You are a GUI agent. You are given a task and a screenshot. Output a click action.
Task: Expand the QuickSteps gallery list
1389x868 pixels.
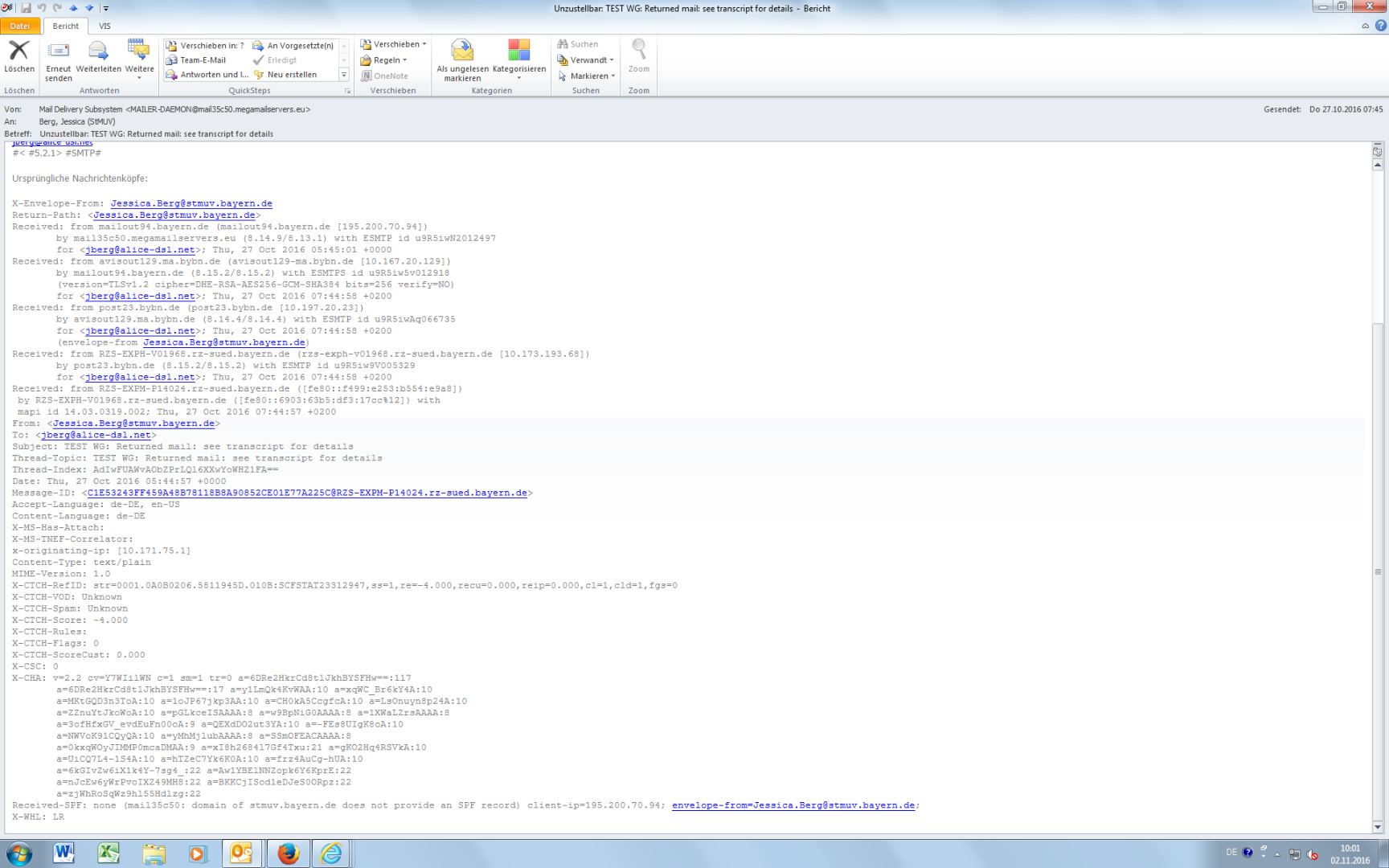344,75
